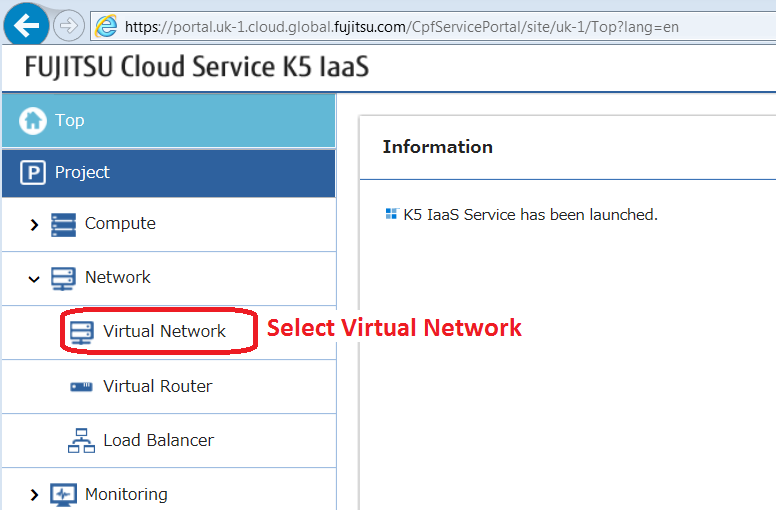Viewport: 776px width, 510px height.
Task: Select the Project menu header
Action: point(169,173)
